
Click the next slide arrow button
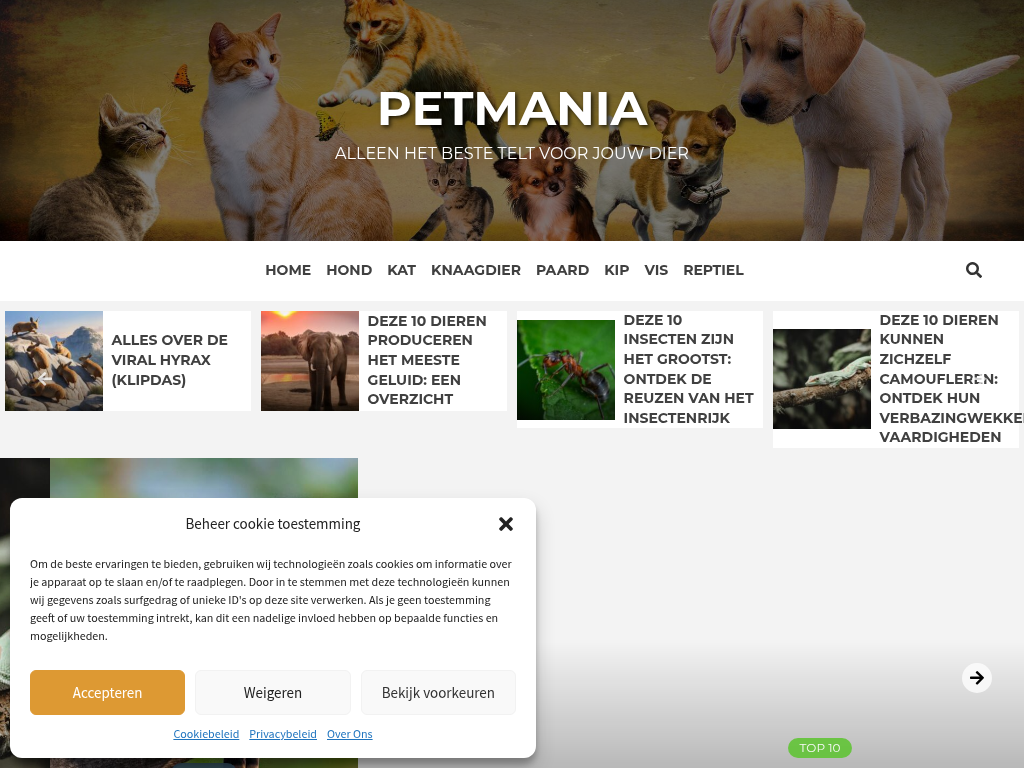pos(976,678)
